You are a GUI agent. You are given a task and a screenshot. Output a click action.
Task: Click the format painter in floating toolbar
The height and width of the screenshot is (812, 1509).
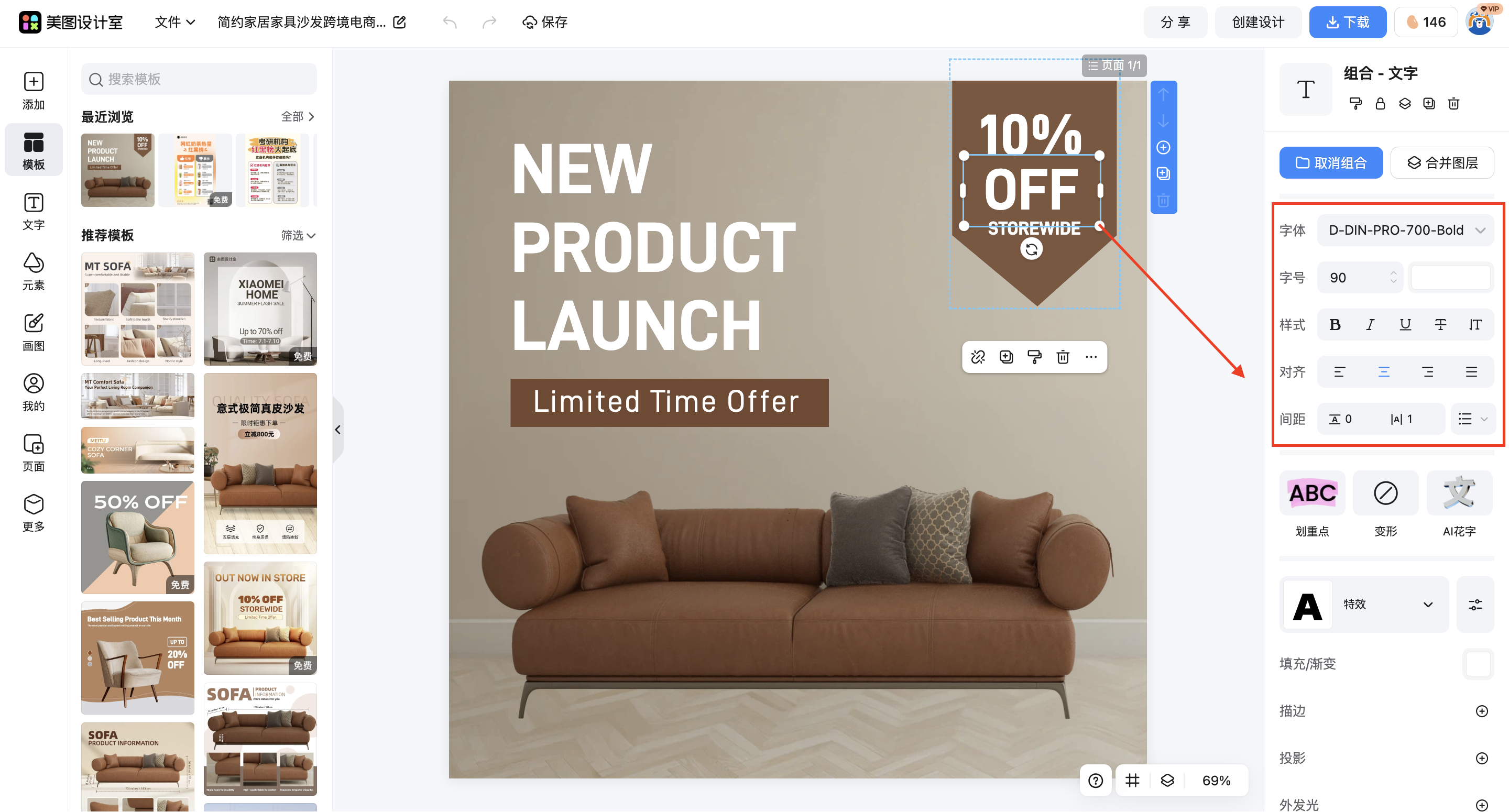click(x=1034, y=357)
